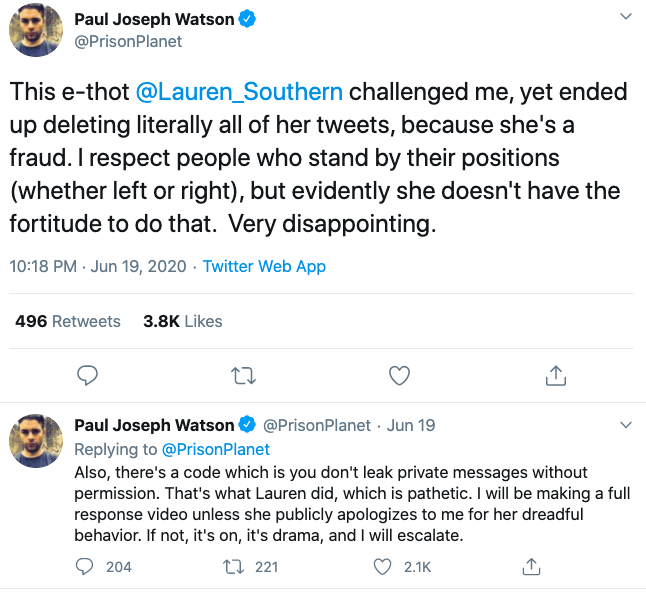Share the reply tweet via share icon
646x598 pixels.
click(531, 567)
